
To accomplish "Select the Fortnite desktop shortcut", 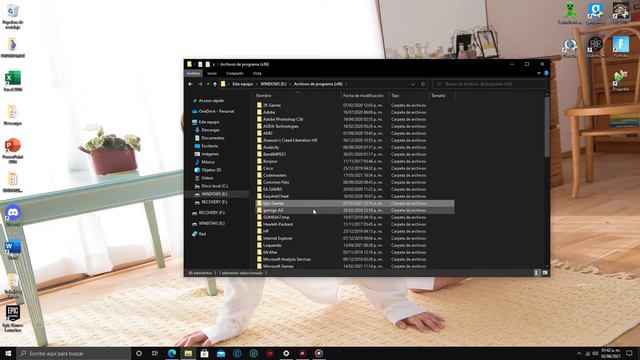I will point(621,46).
